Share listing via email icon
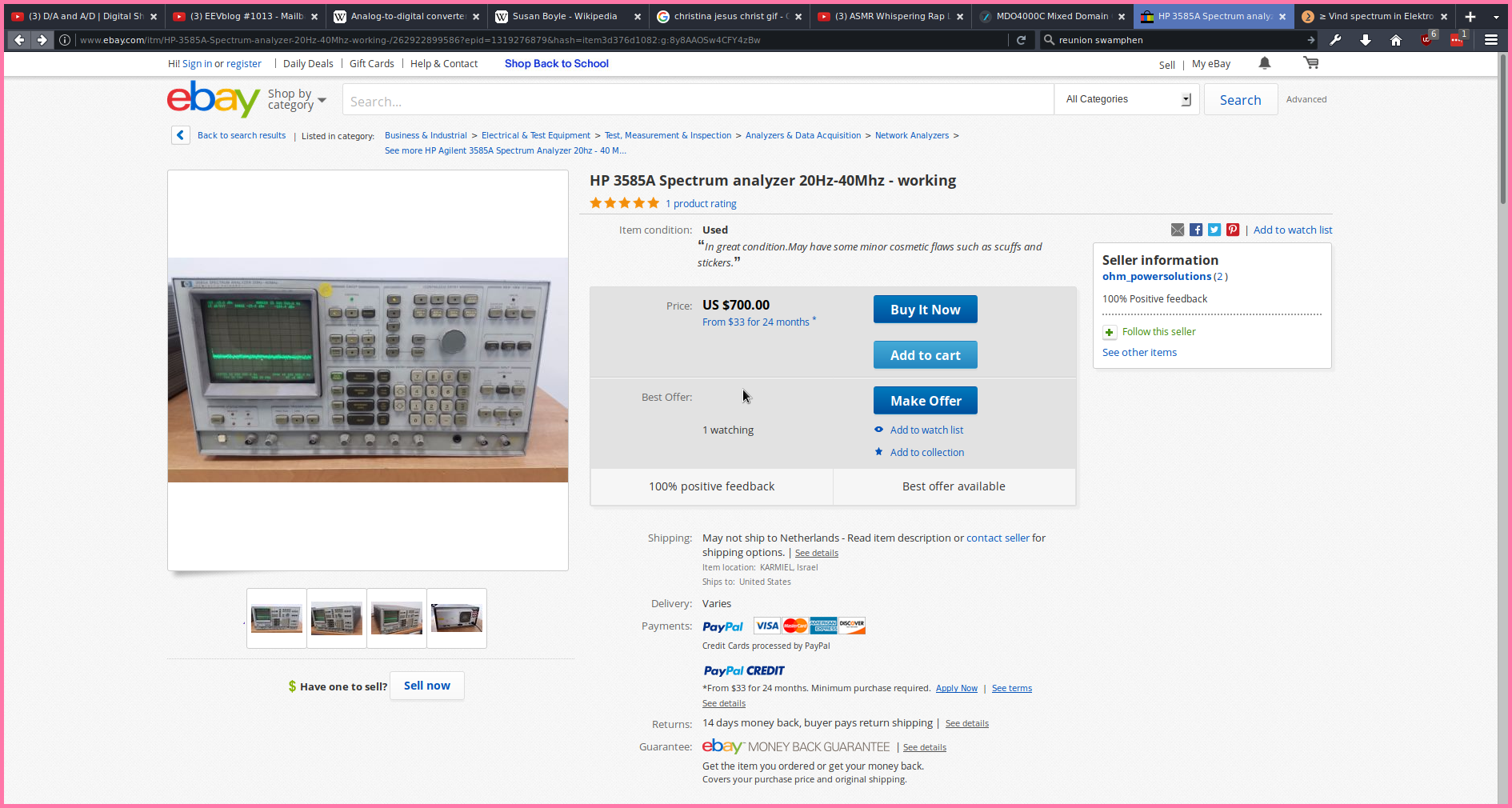Screen dimensions: 1512x808 click(x=1178, y=230)
